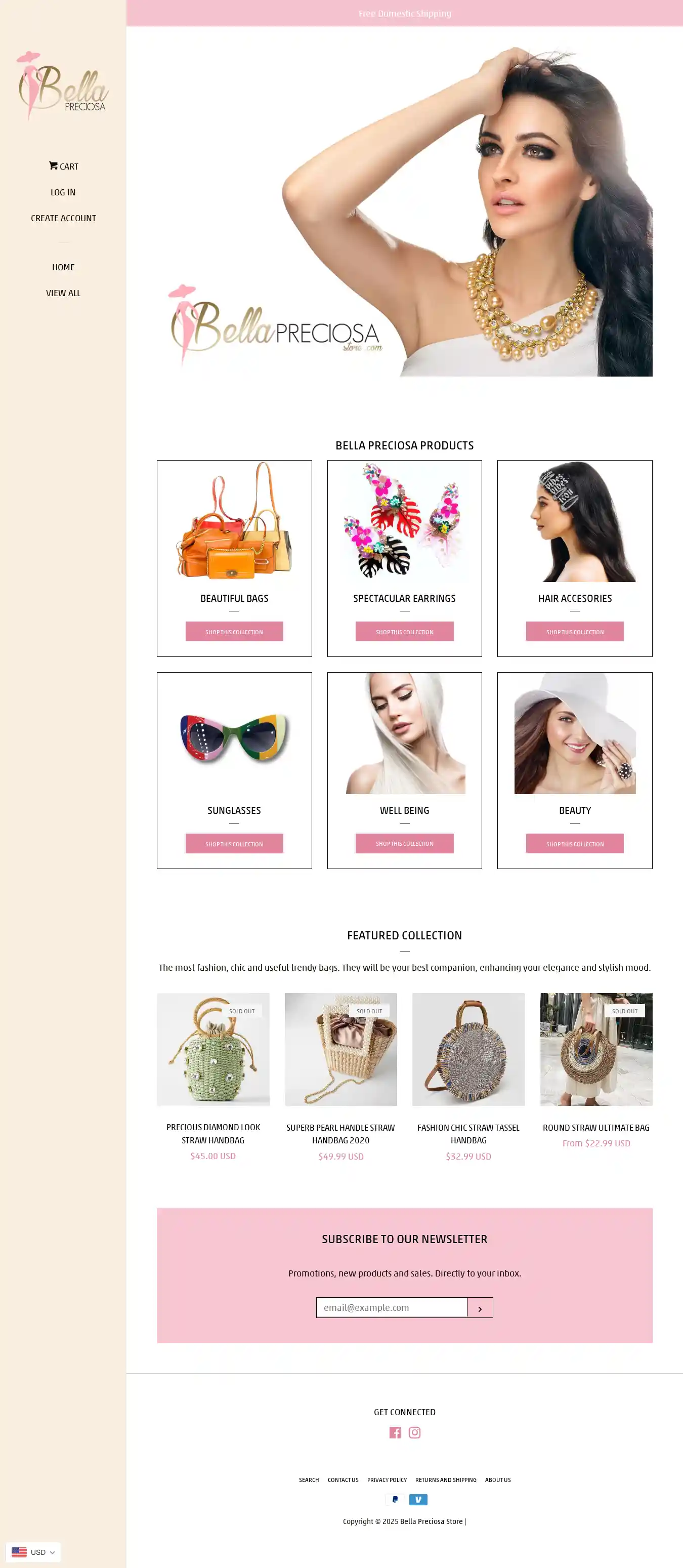Shop the Hair Accesories collection button
The height and width of the screenshot is (1568, 683).
click(x=575, y=632)
